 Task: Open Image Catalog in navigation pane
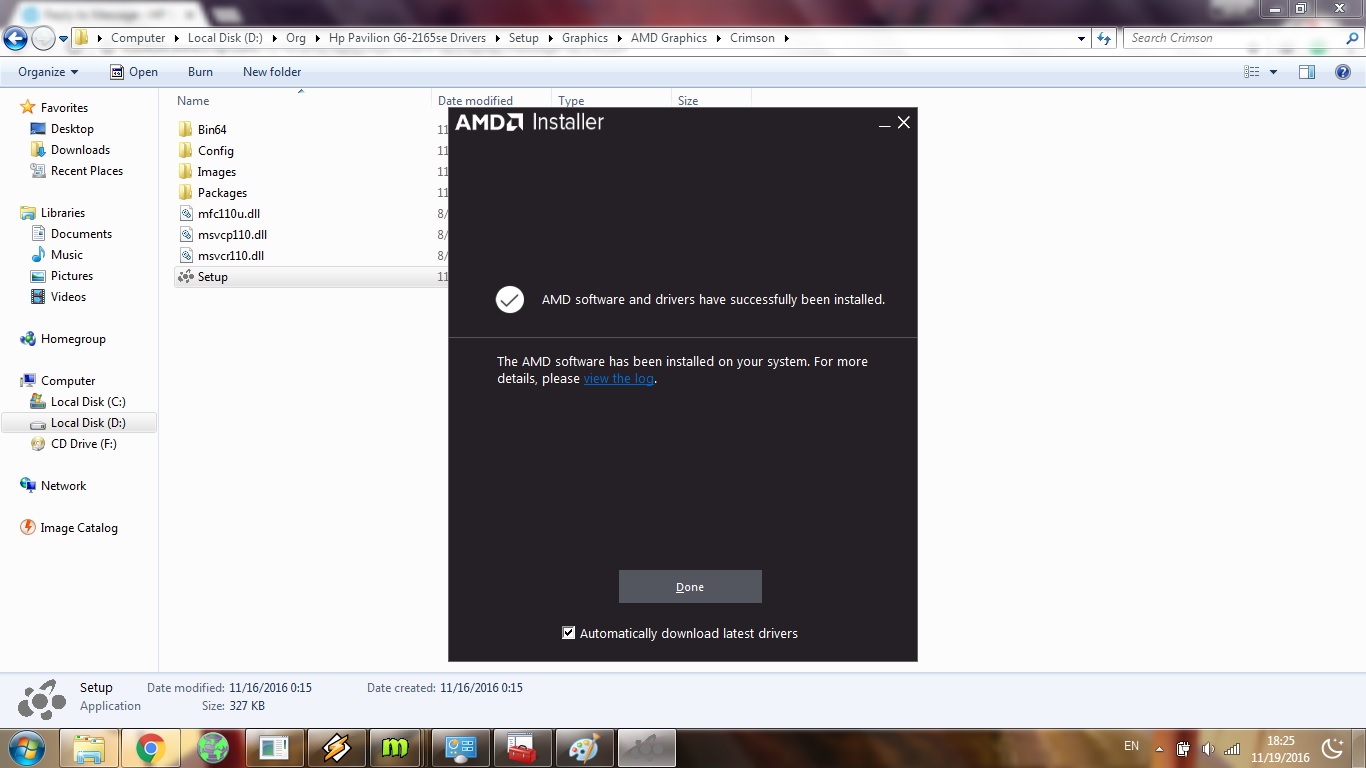[x=79, y=528]
